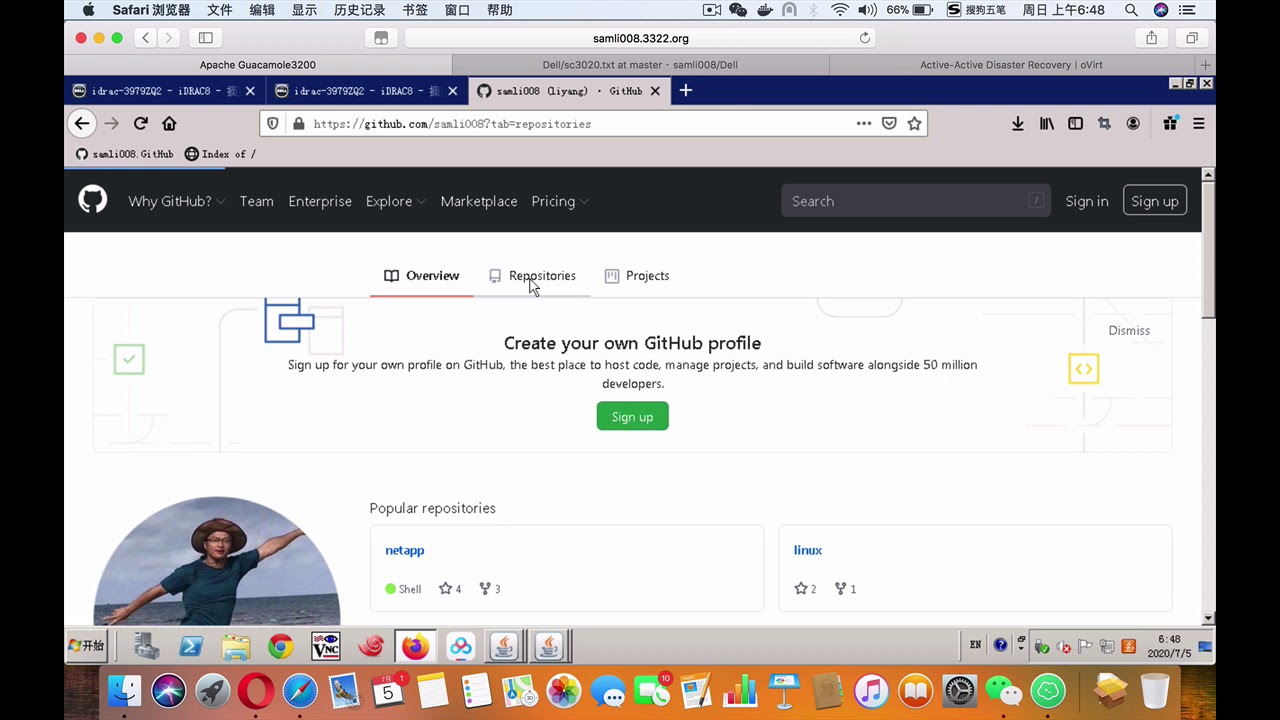This screenshot has width=1280, height=720.
Task: Open Firefox library icon
Action: point(1047,123)
